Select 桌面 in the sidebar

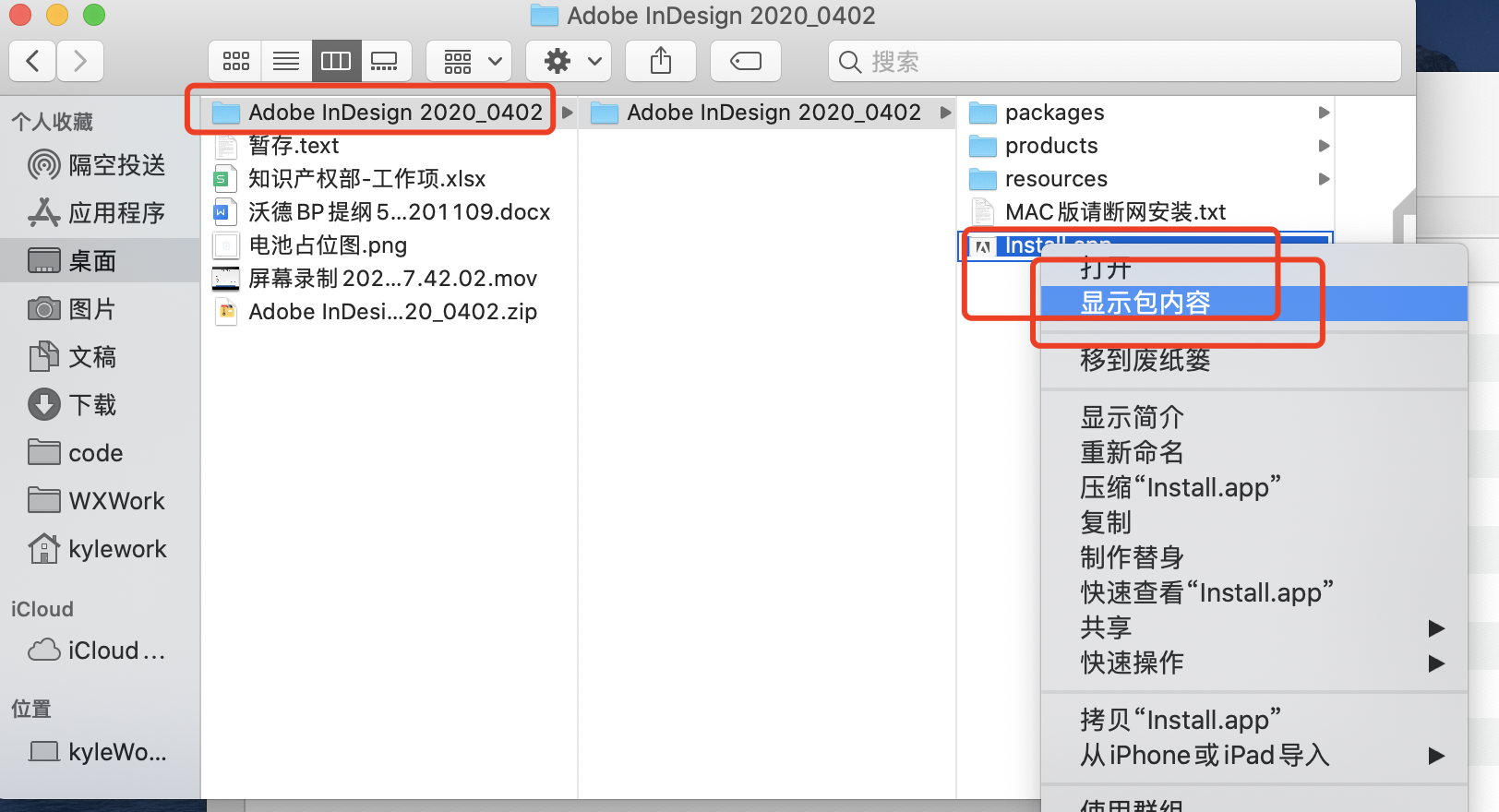tap(100, 261)
